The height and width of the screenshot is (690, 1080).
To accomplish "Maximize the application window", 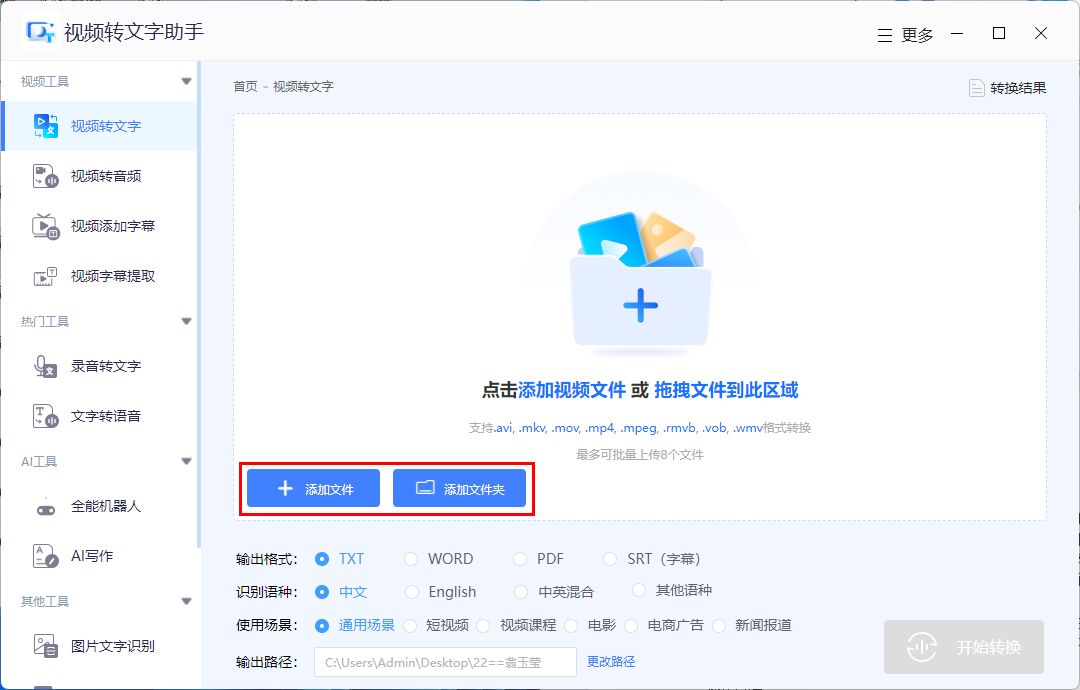I will pos(999,33).
